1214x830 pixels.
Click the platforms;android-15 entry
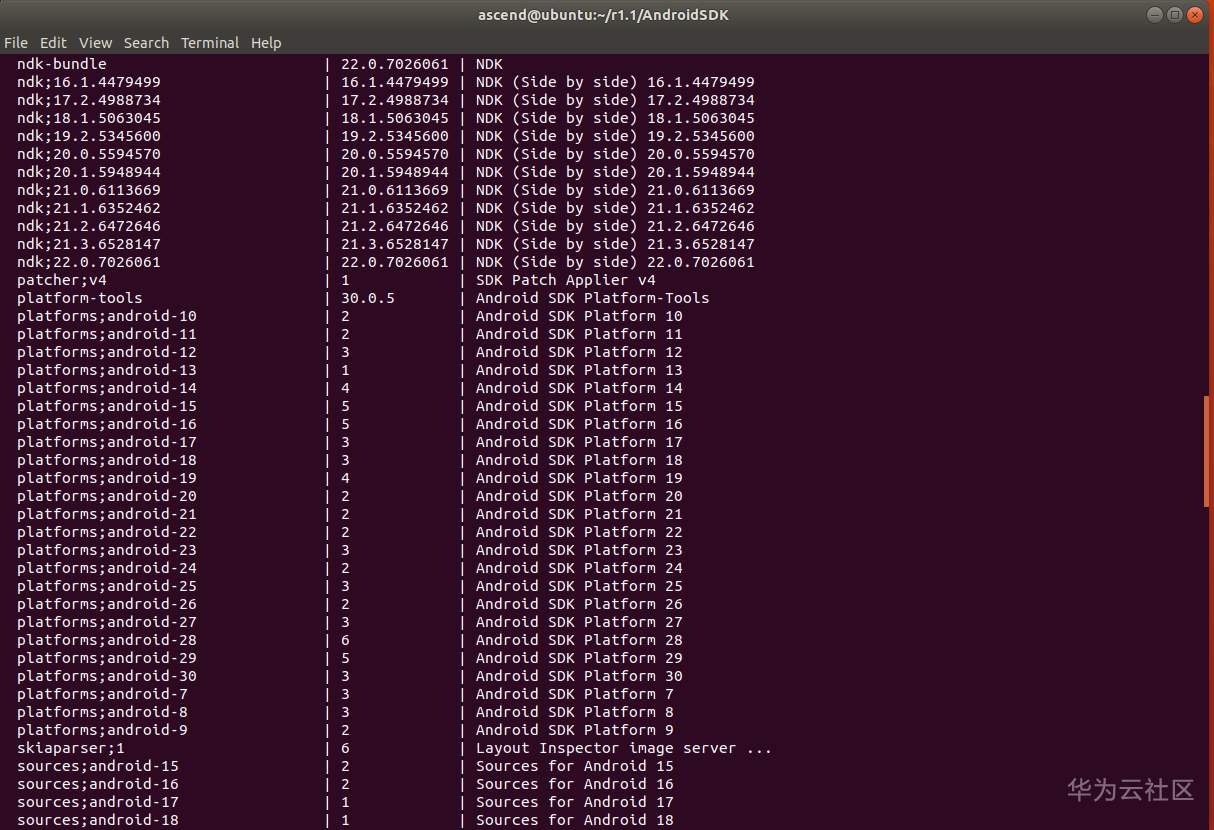[x=107, y=406]
